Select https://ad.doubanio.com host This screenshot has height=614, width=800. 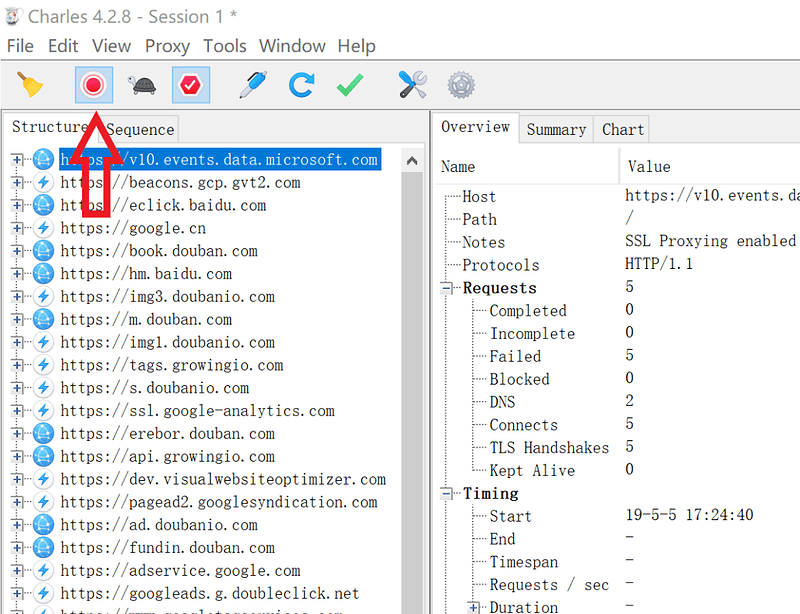(x=159, y=525)
